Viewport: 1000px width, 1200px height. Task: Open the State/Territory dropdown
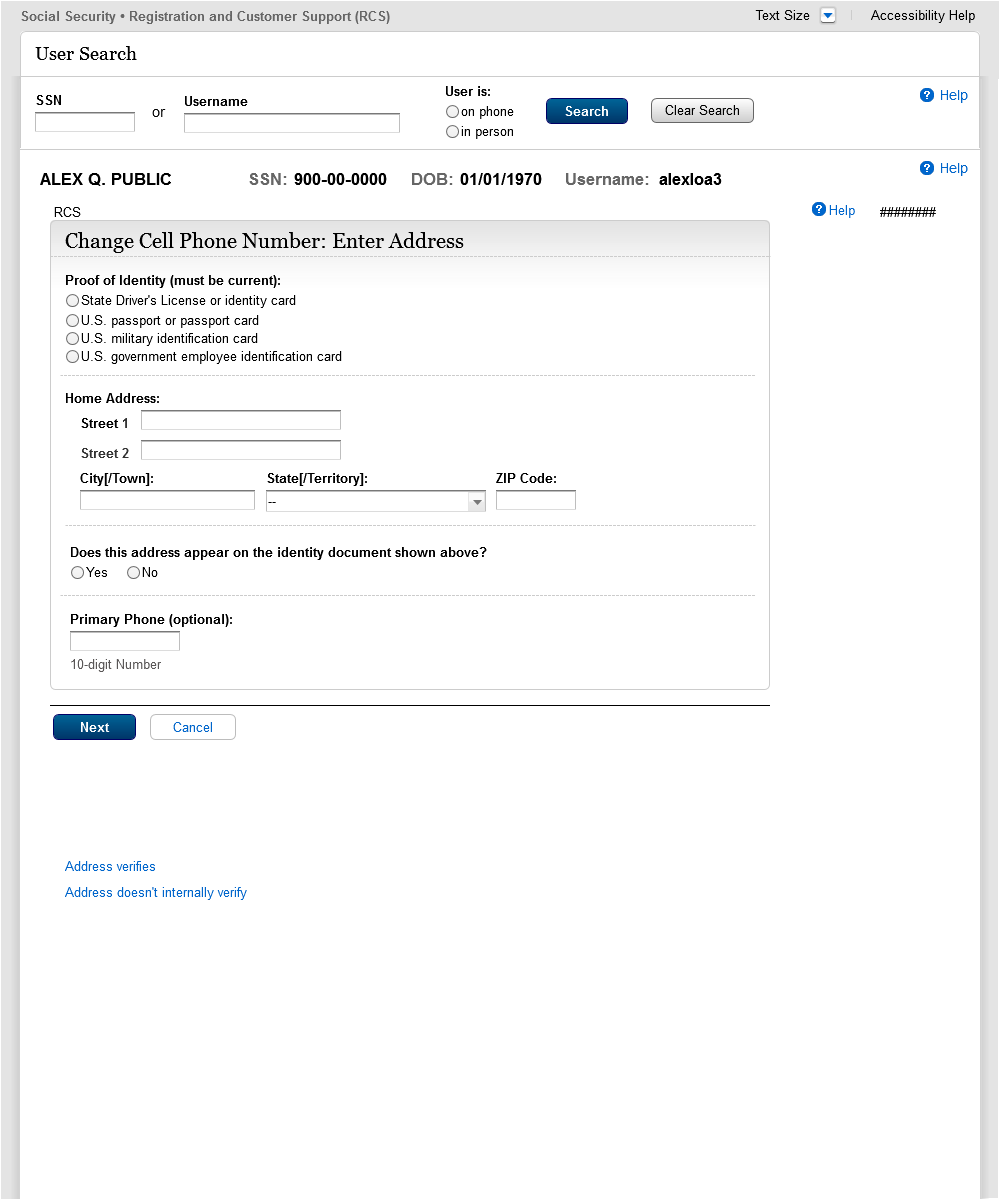tap(376, 501)
